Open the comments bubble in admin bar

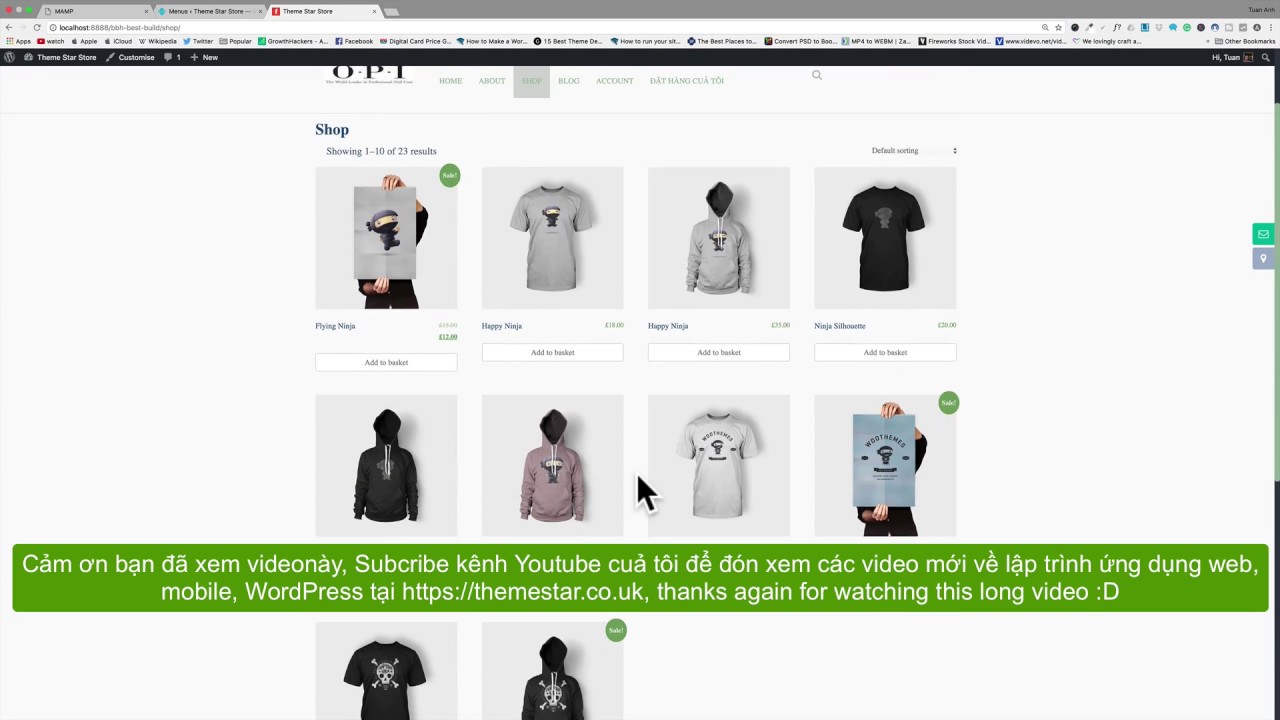pos(172,57)
